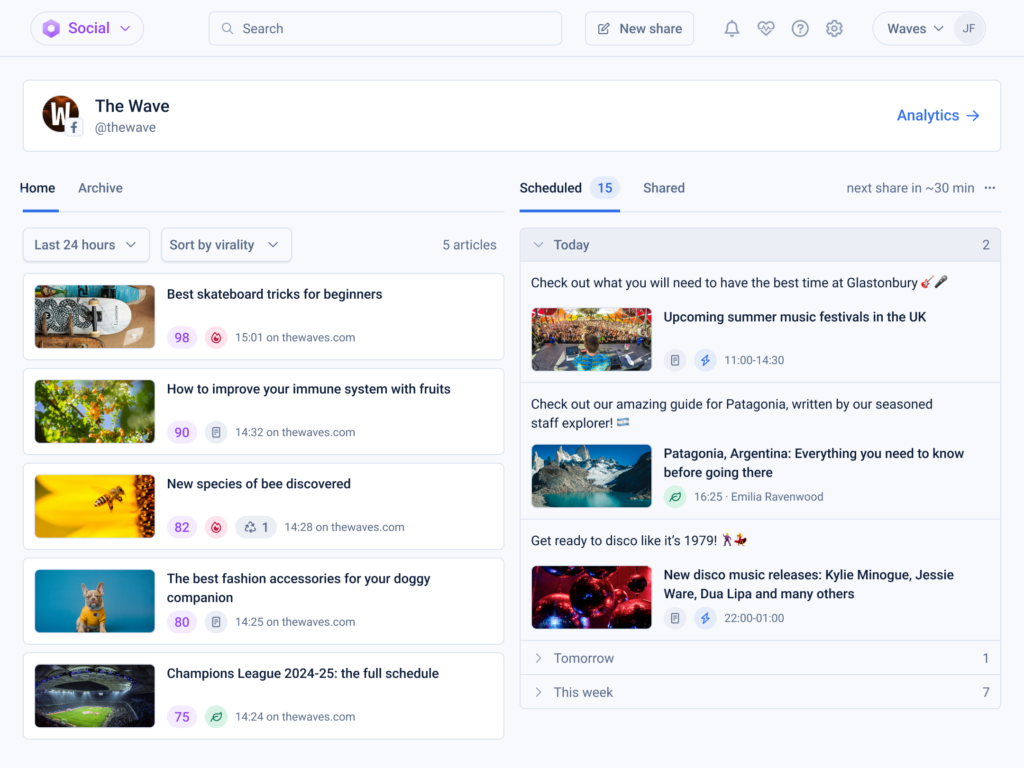Collapse the Today section
Screen dimensions: 1024x768
click(x=760, y=245)
